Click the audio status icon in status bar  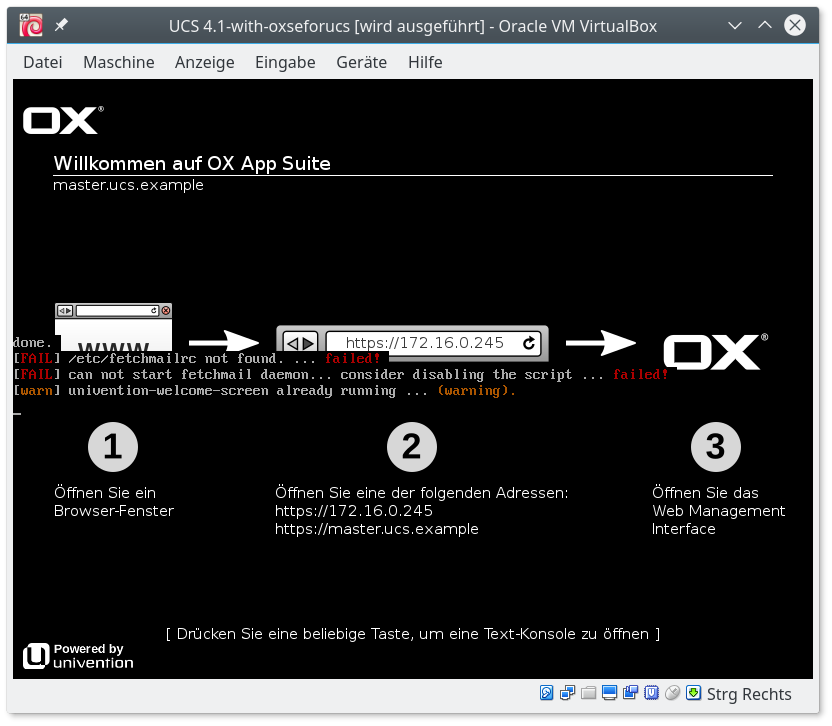(x=547, y=693)
